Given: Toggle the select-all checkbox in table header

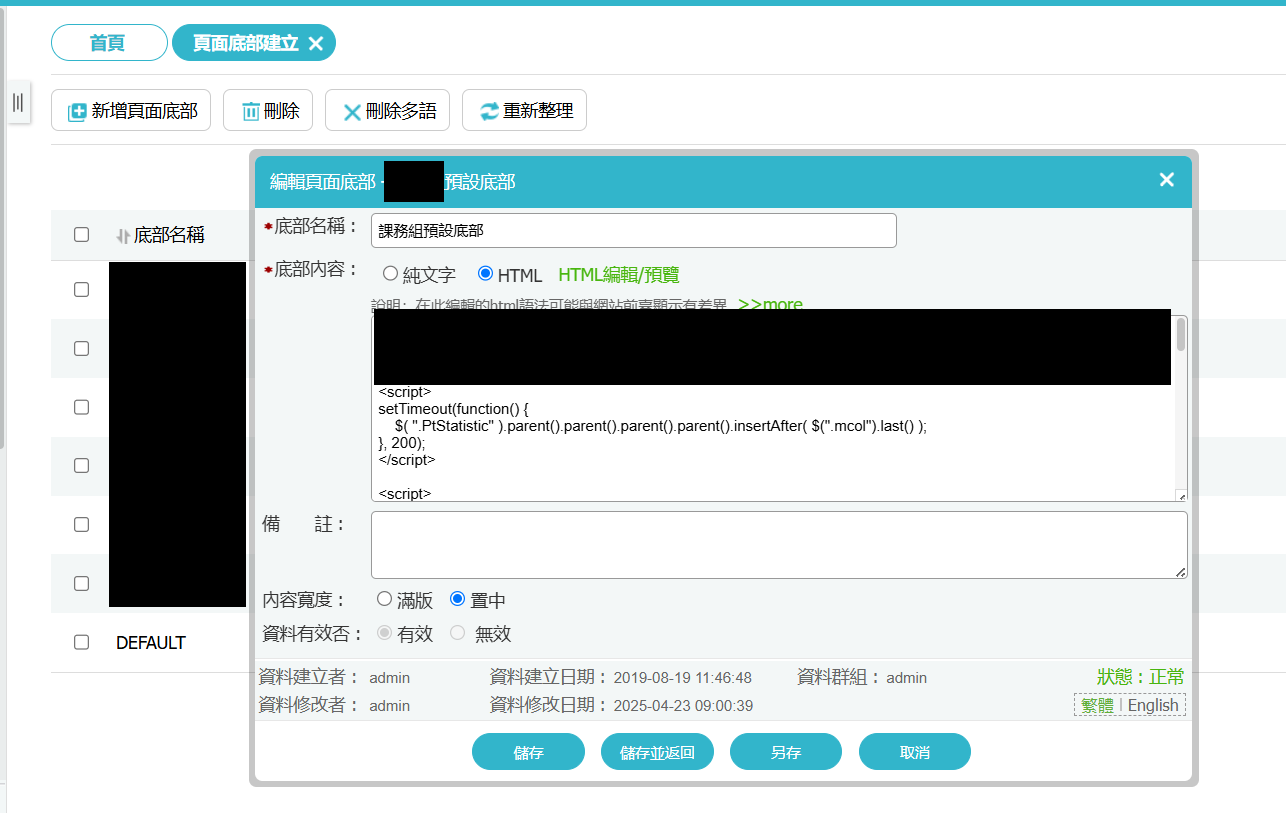Looking at the screenshot, I should (x=81, y=235).
